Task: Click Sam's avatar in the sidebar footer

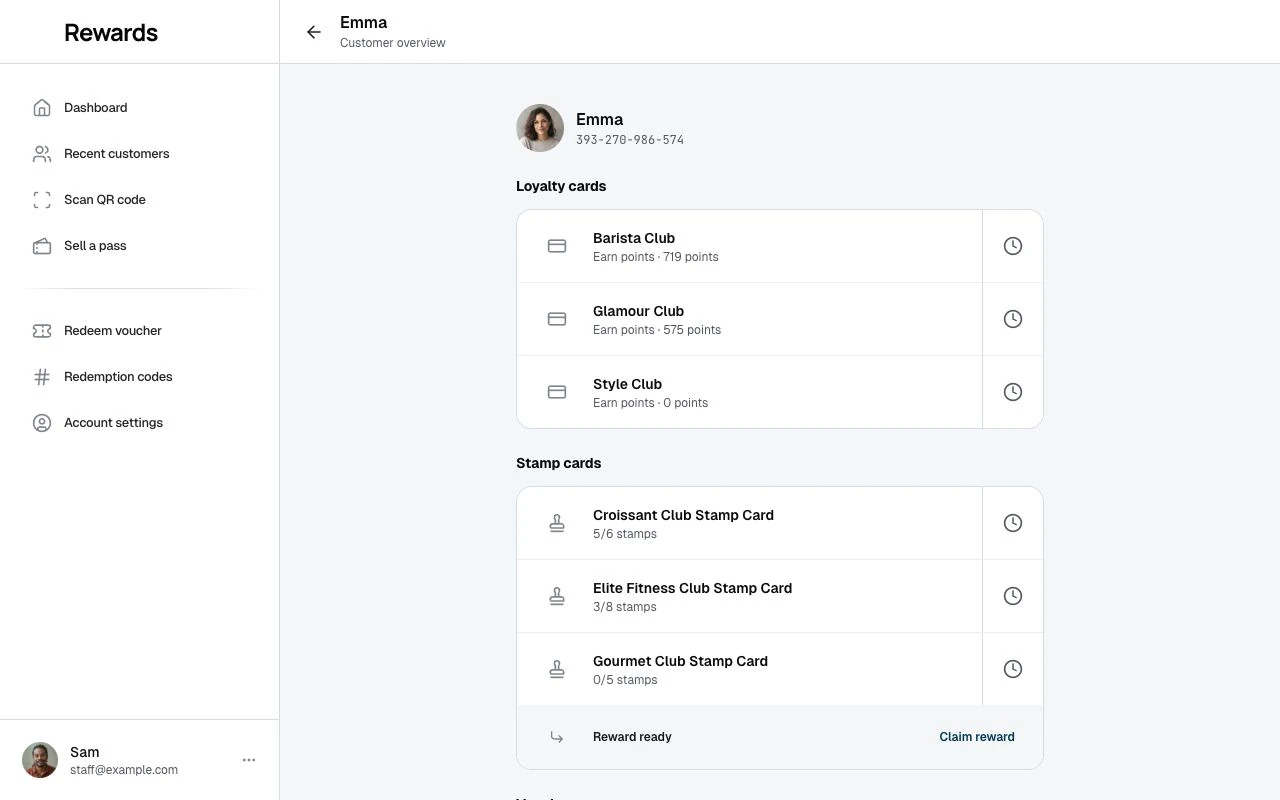Action: point(40,760)
